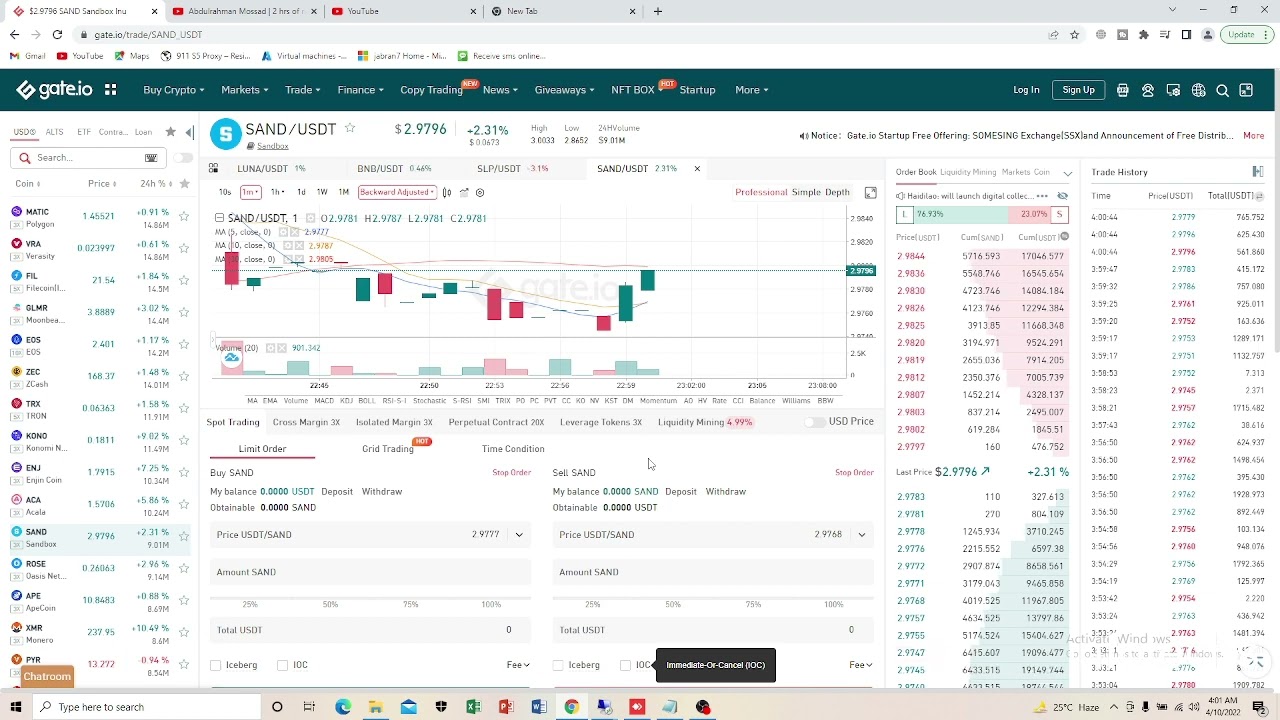The height and width of the screenshot is (720, 1280).
Task: Open chart settings gear icon
Action: 480,192
